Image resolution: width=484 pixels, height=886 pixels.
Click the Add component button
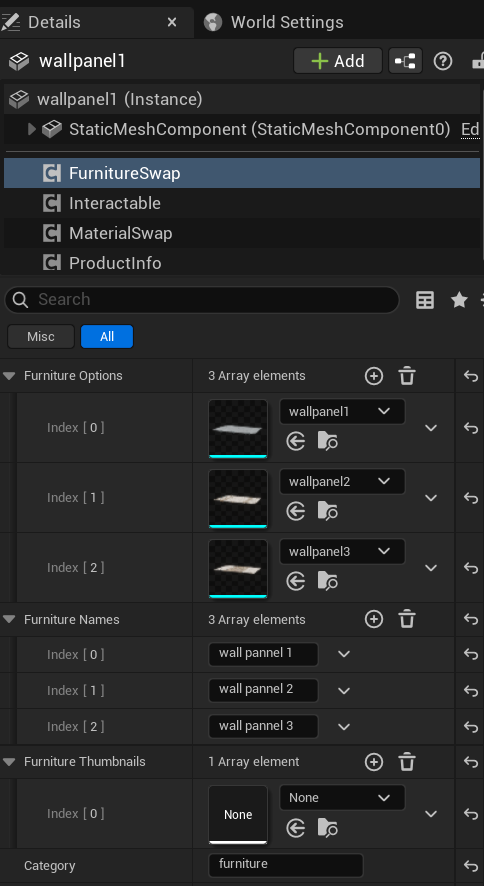(x=338, y=61)
